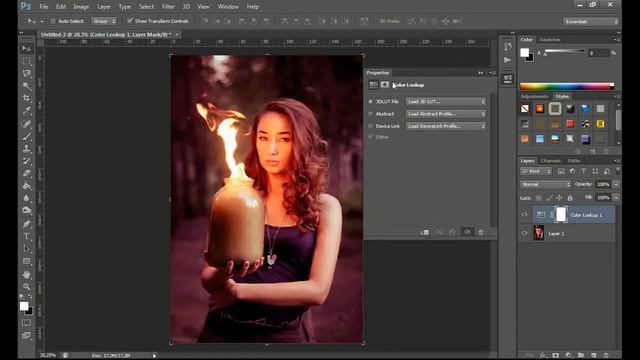This screenshot has height=360, width=640.
Task: Toggle Show Transform Controls checkbox
Action: point(130,20)
